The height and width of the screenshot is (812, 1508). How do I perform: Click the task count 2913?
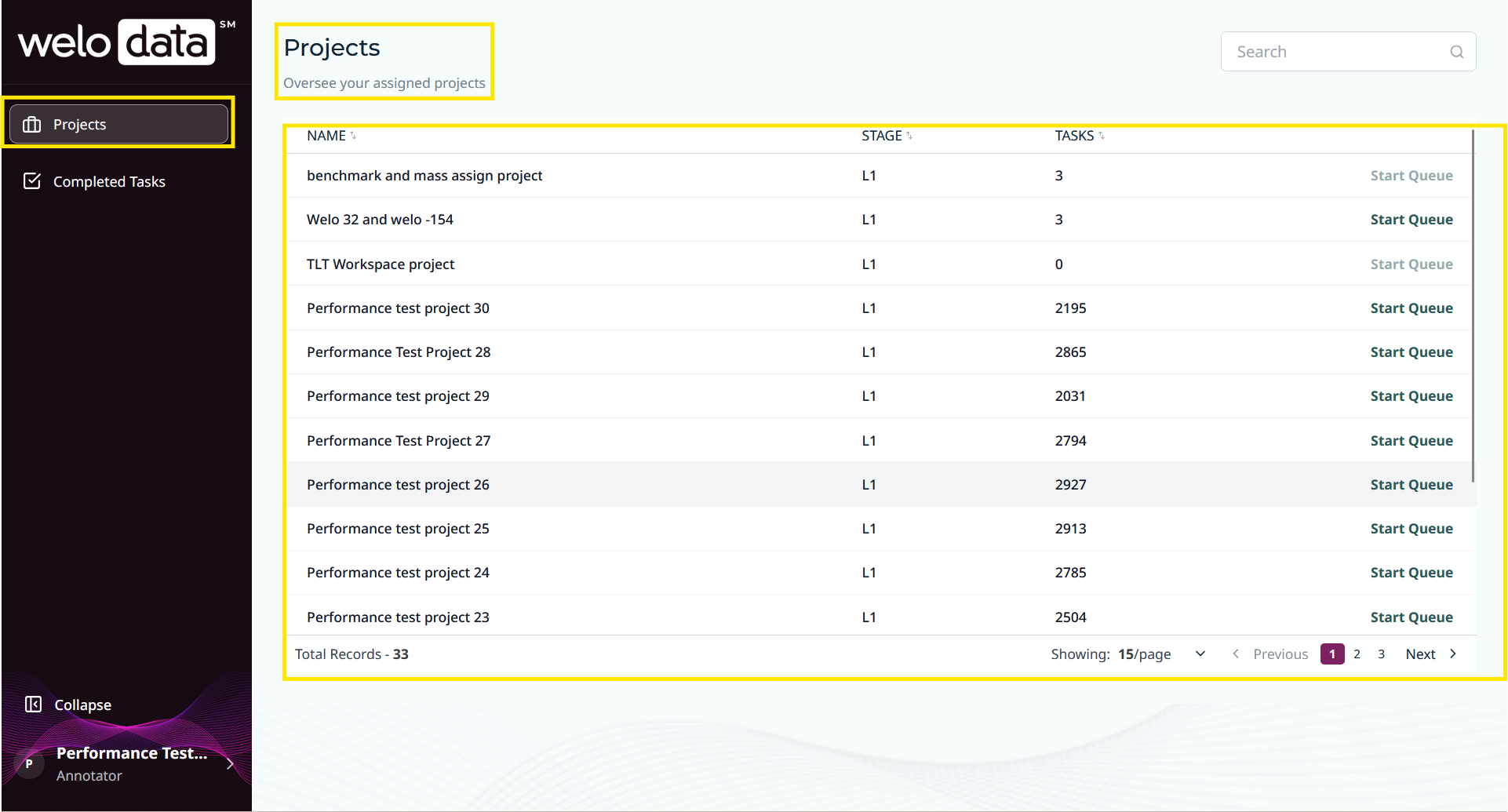1070,529
